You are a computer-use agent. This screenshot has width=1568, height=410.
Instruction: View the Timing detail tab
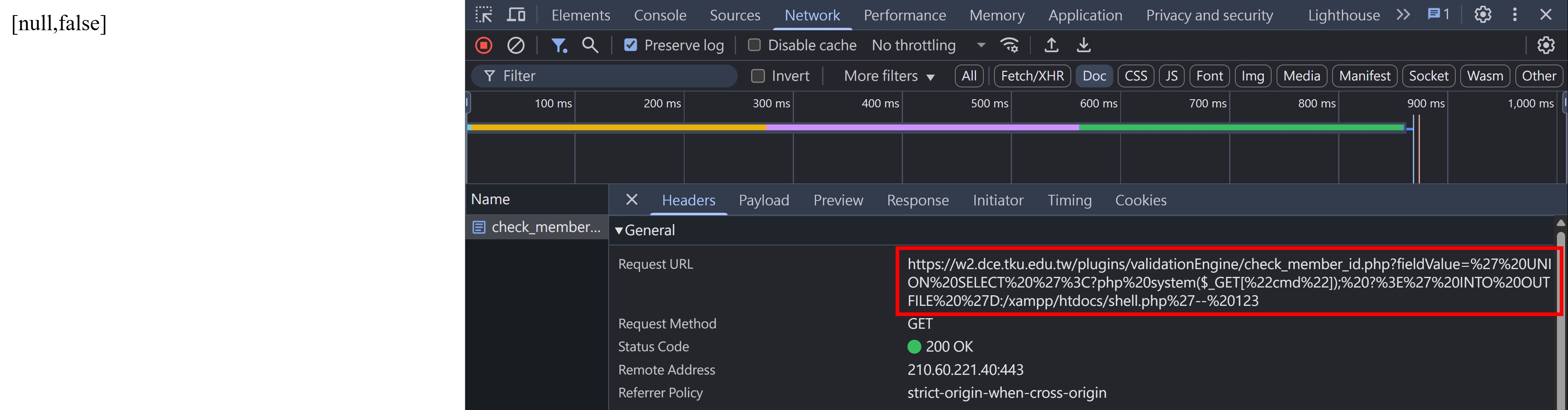click(1070, 200)
